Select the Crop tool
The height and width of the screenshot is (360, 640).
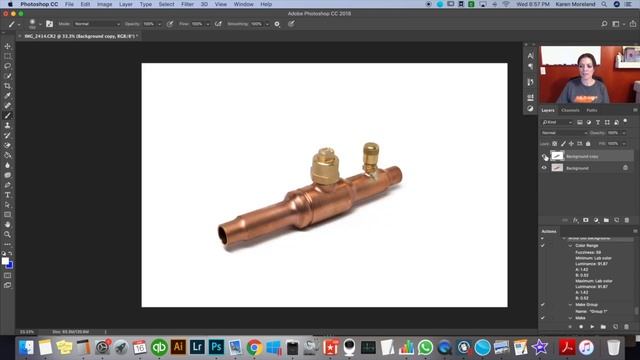[7, 86]
